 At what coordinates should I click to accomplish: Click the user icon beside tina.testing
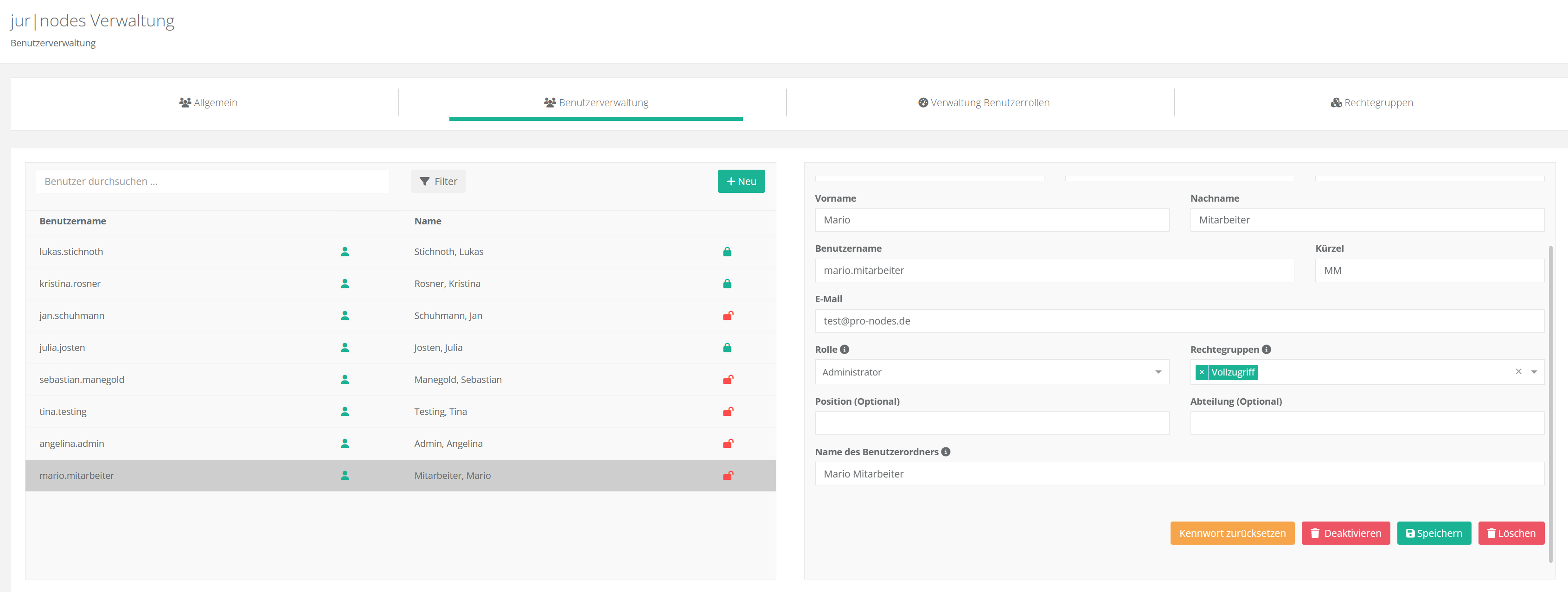click(345, 411)
